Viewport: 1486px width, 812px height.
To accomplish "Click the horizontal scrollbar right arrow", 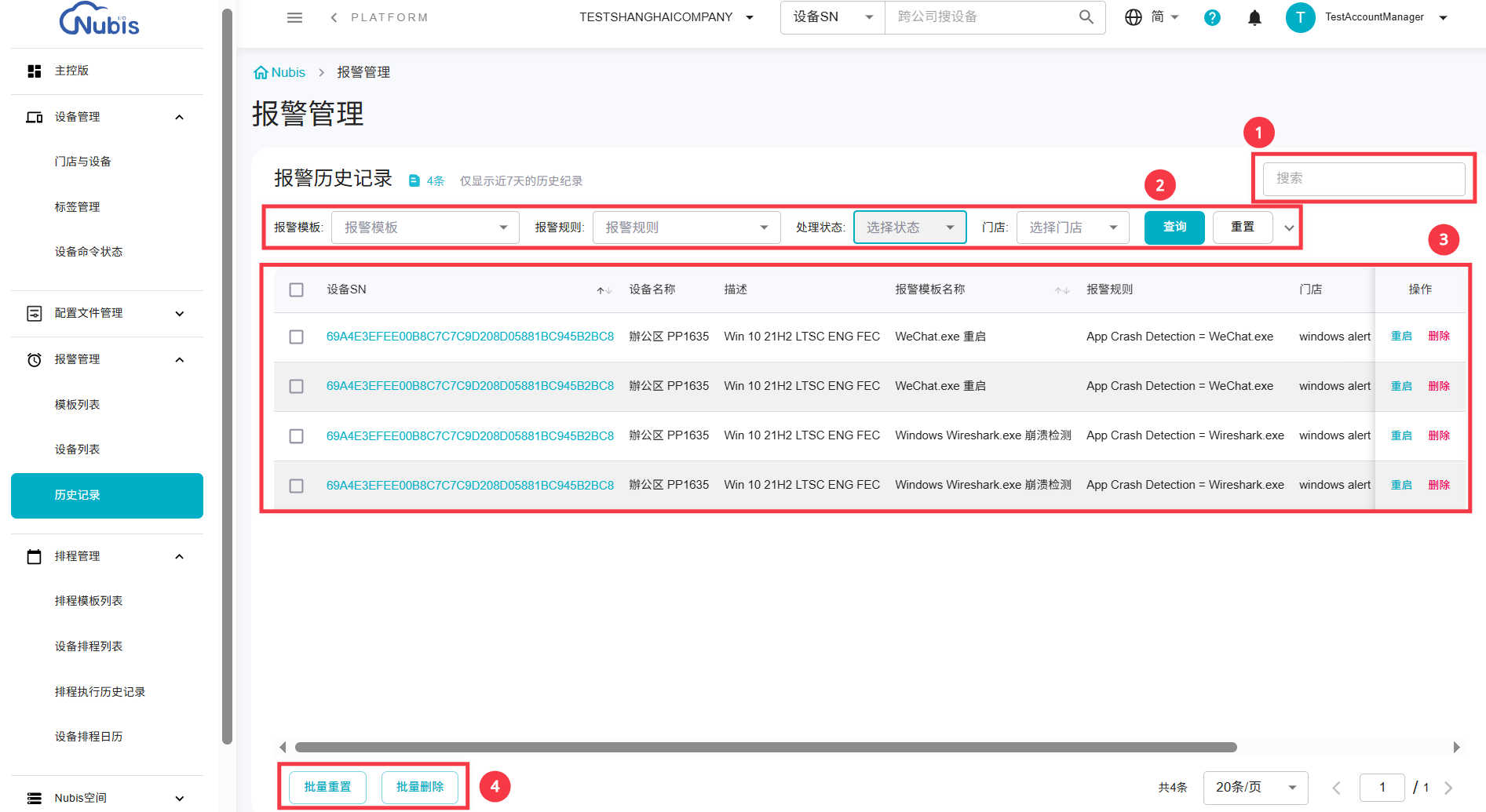I will click(x=1456, y=747).
